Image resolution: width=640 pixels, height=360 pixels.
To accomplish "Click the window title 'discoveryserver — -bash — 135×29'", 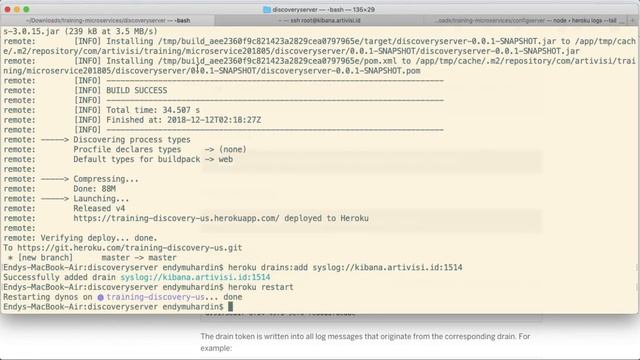I will (324, 9).
